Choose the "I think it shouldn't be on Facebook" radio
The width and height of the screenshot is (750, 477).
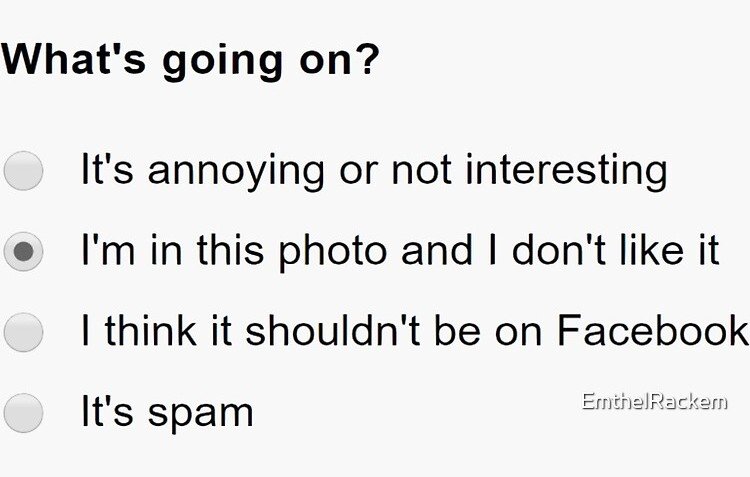tap(23, 333)
